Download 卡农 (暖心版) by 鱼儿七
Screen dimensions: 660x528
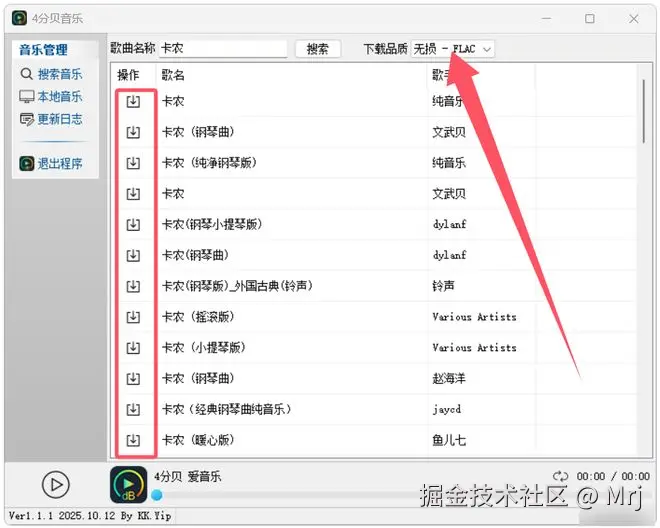133,440
